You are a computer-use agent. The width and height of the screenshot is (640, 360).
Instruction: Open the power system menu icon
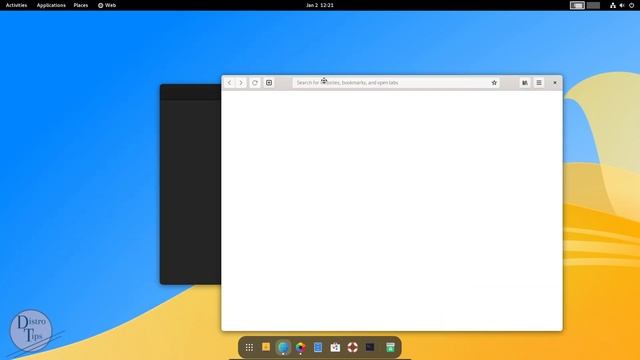pos(631,5)
